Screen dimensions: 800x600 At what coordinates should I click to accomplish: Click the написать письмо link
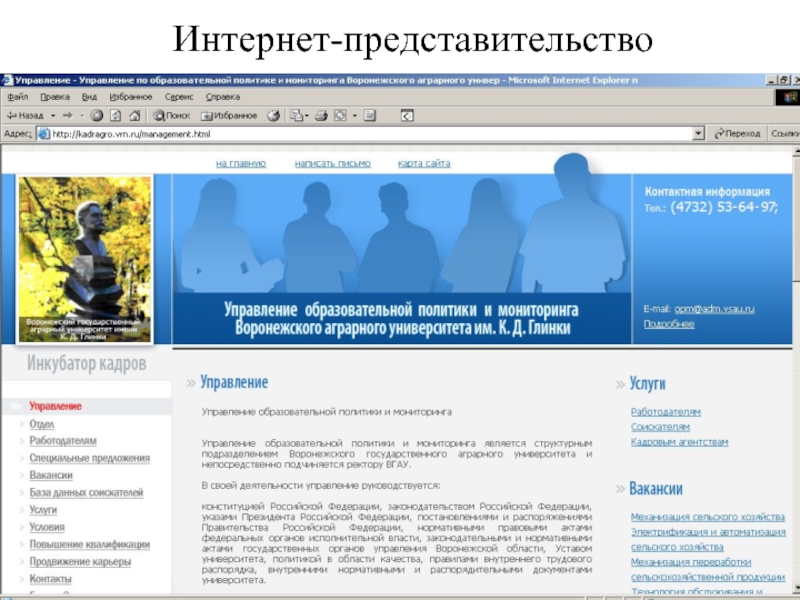[333, 164]
